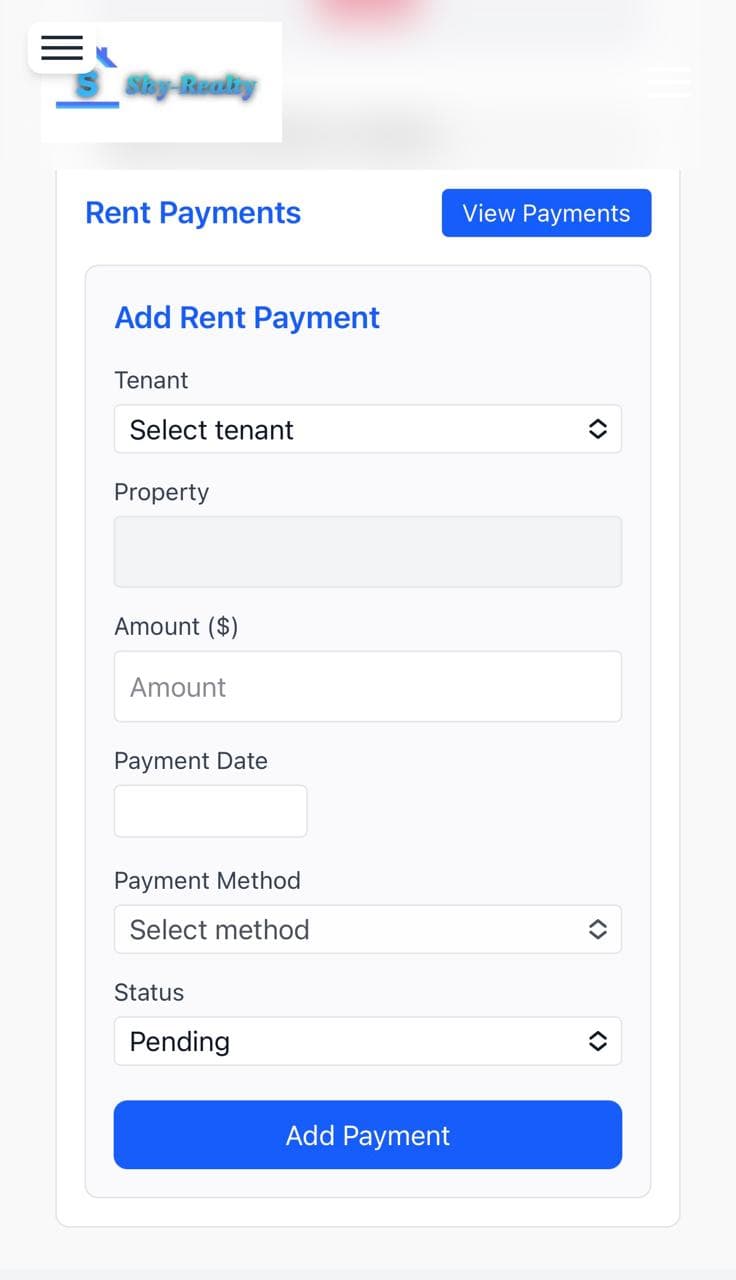Select the Add Rent Payment section title

coord(247,317)
